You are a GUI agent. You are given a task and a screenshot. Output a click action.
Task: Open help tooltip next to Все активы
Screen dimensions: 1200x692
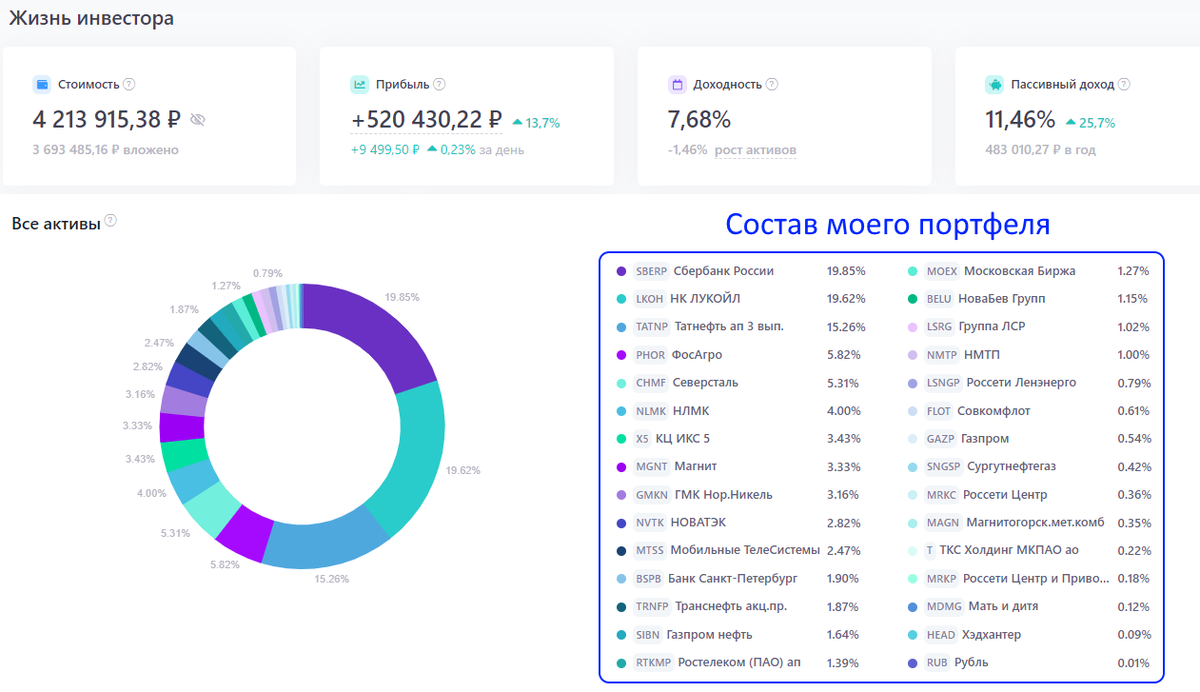[110, 221]
